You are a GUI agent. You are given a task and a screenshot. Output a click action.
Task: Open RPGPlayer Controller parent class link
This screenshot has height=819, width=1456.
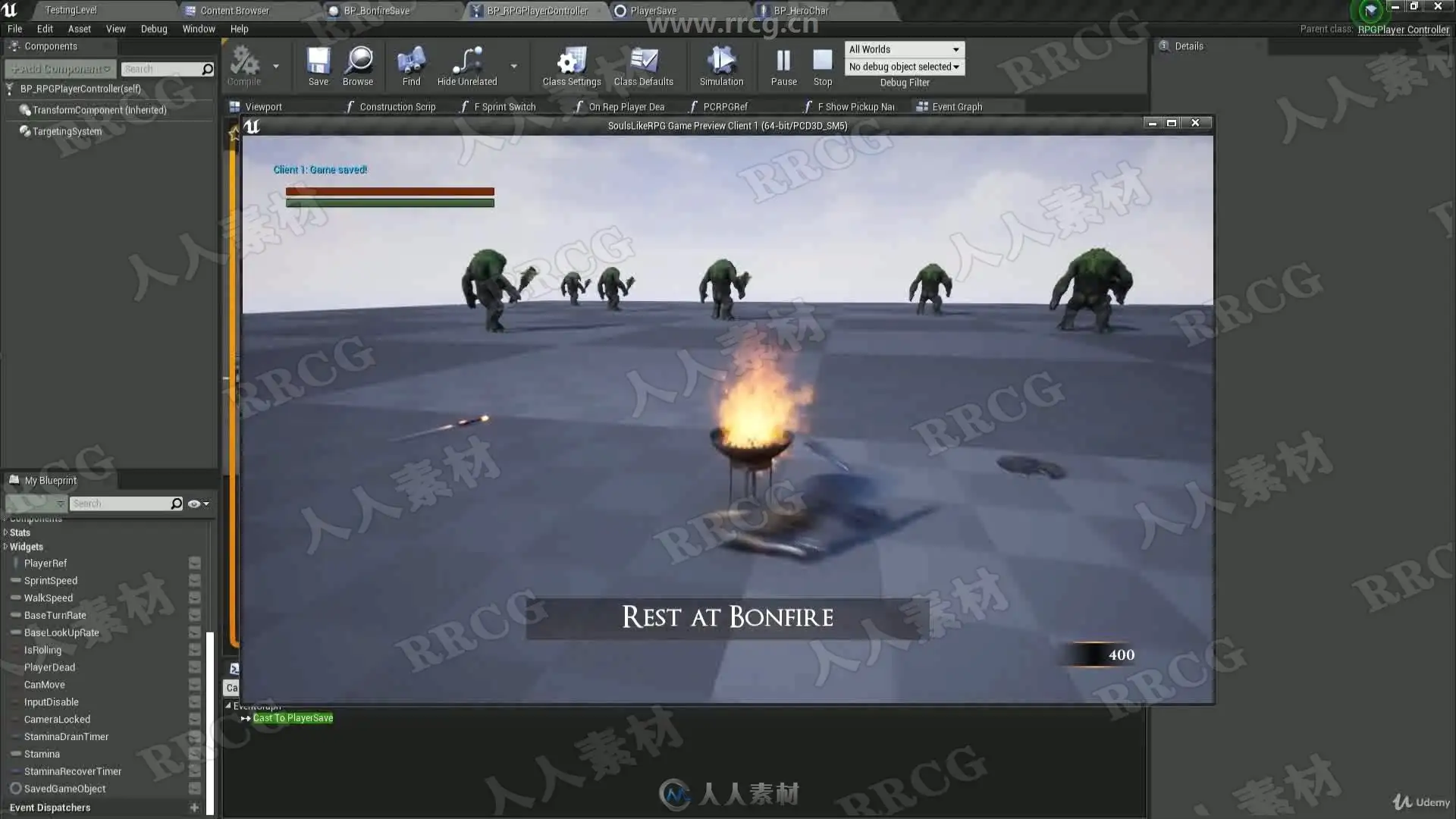(1403, 30)
